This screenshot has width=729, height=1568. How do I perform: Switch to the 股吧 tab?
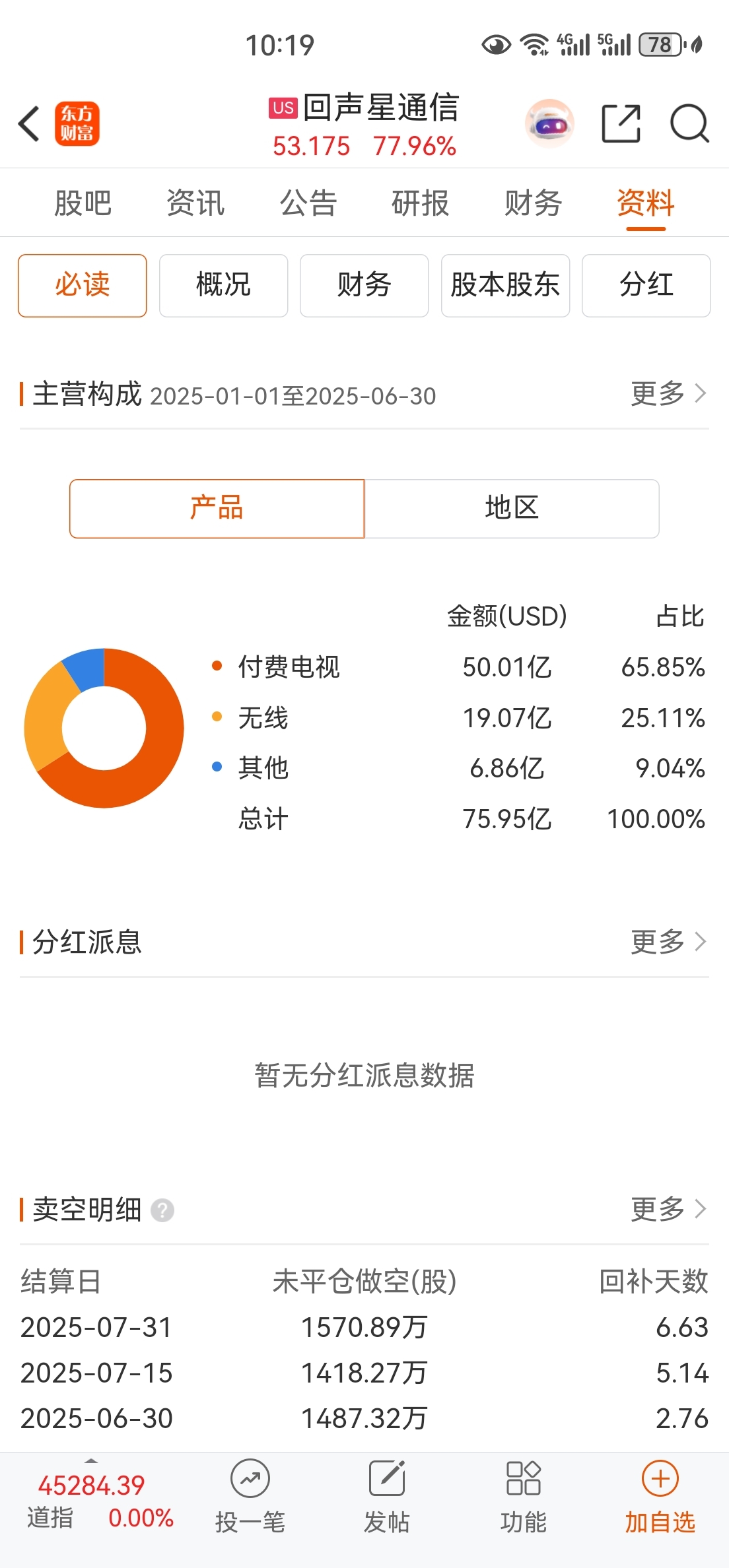click(x=83, y=203)
